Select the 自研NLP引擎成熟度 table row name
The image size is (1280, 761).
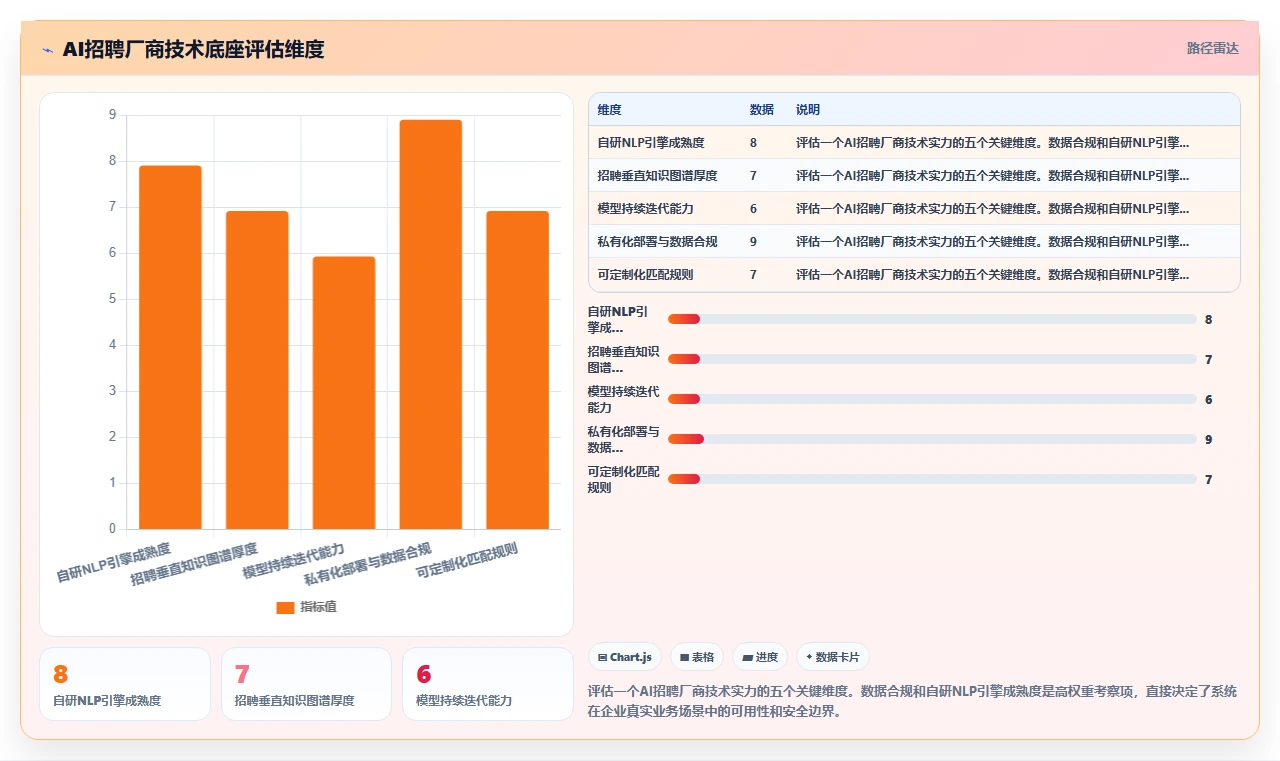coord(651,143)
